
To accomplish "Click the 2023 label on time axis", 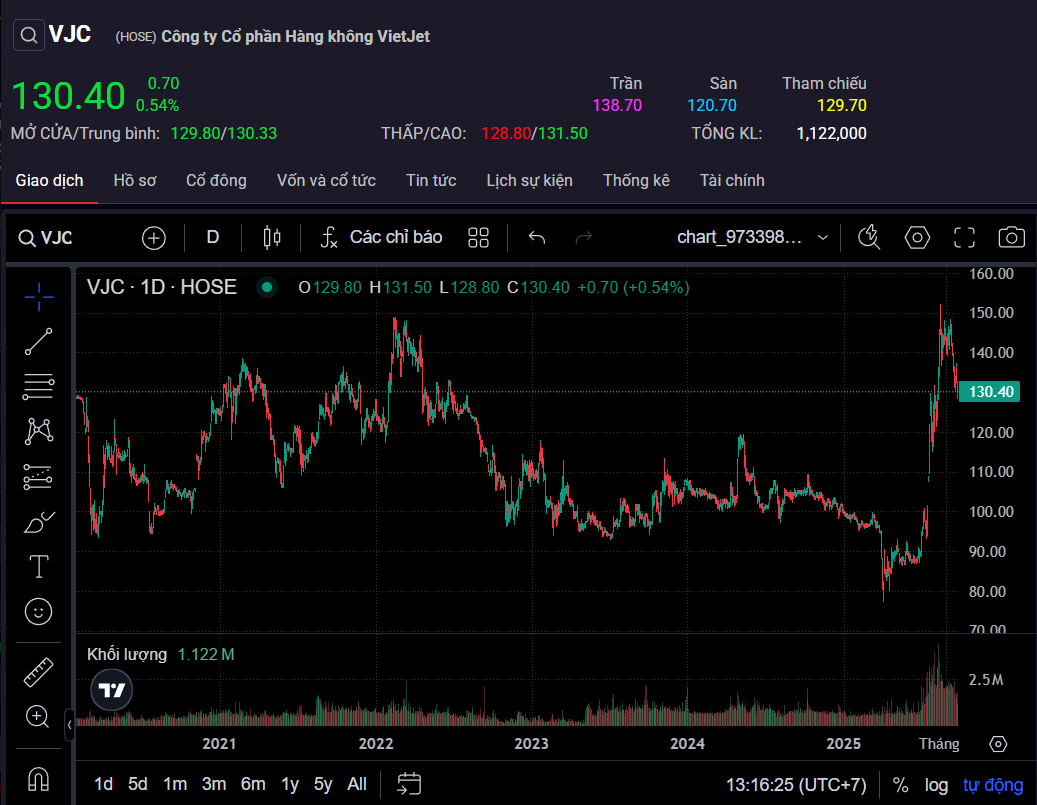I will click(x=531, y=743).
